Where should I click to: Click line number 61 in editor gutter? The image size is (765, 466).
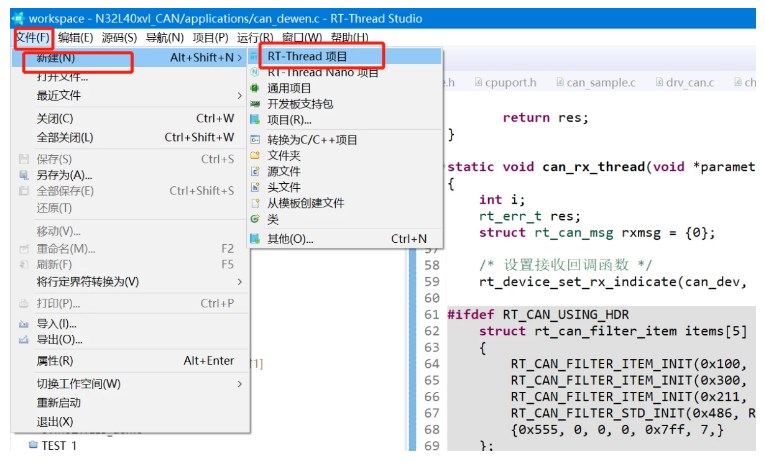coord(432,315)
